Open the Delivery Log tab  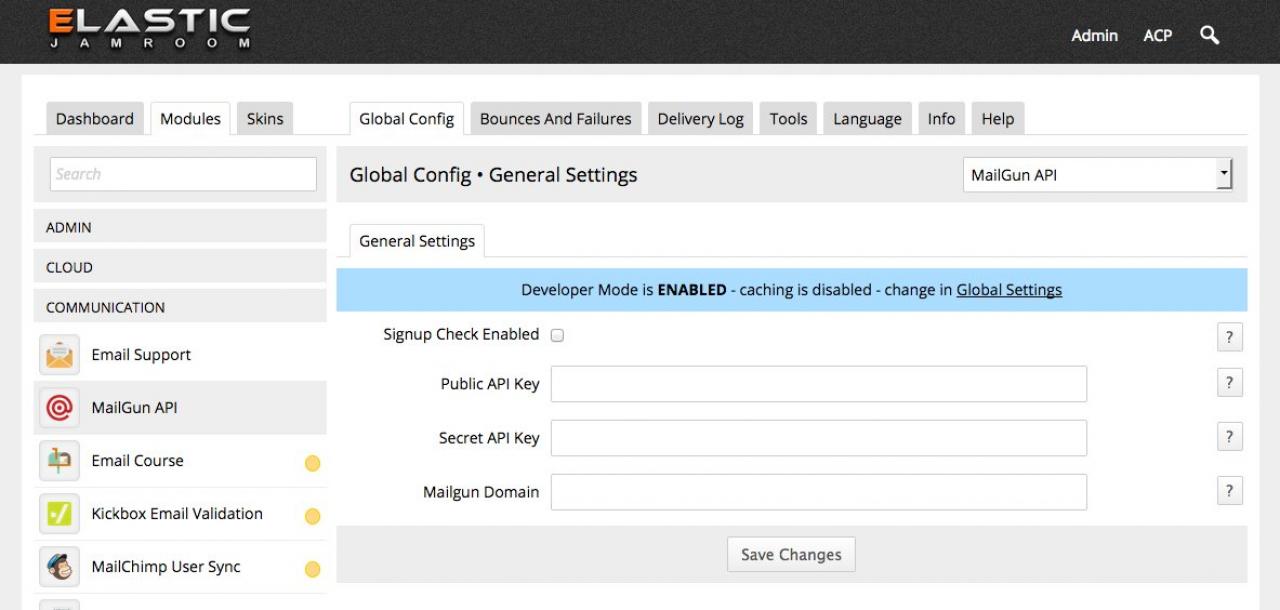click(700, 119)
